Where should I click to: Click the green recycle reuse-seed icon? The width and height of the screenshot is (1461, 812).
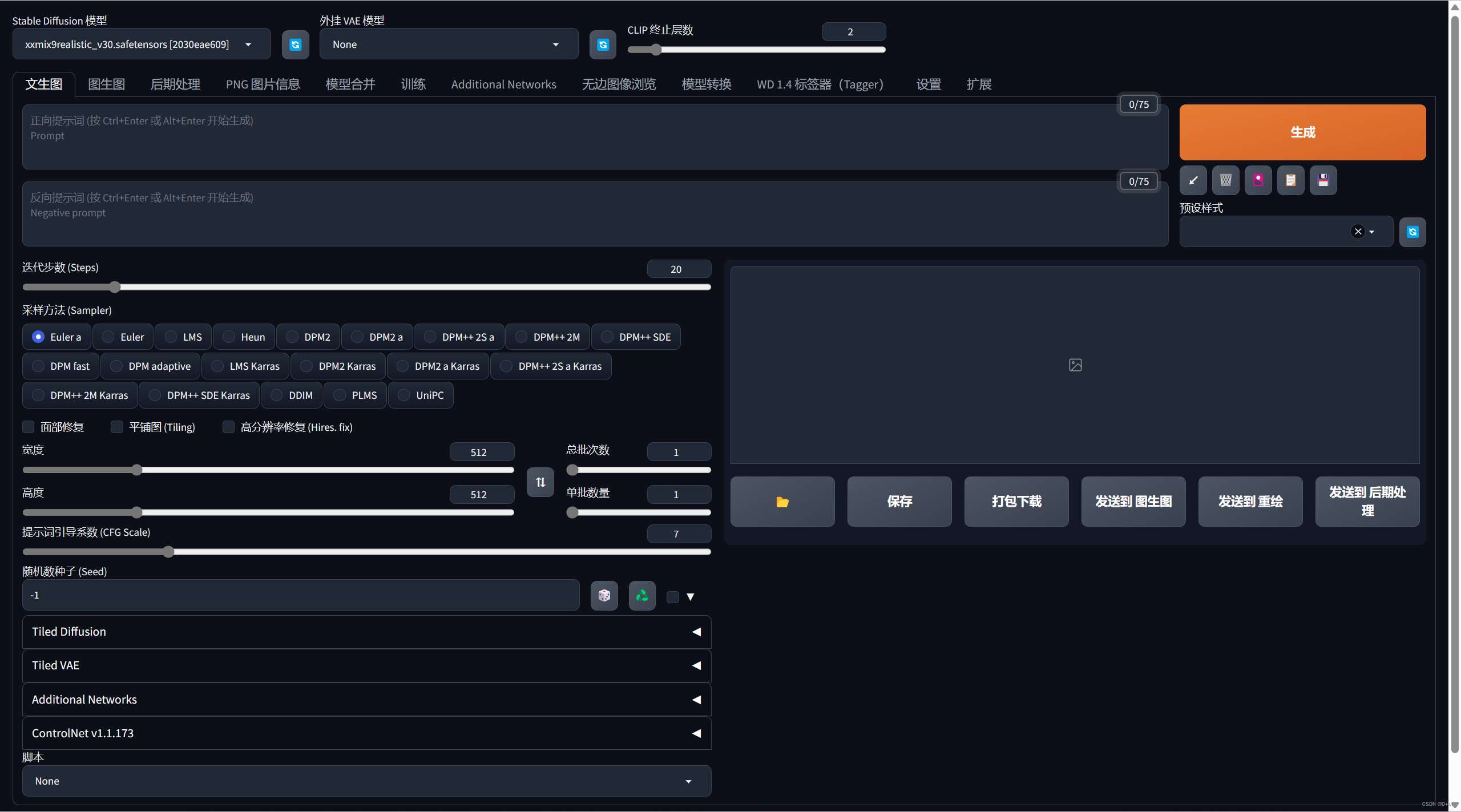coord(642,596)
